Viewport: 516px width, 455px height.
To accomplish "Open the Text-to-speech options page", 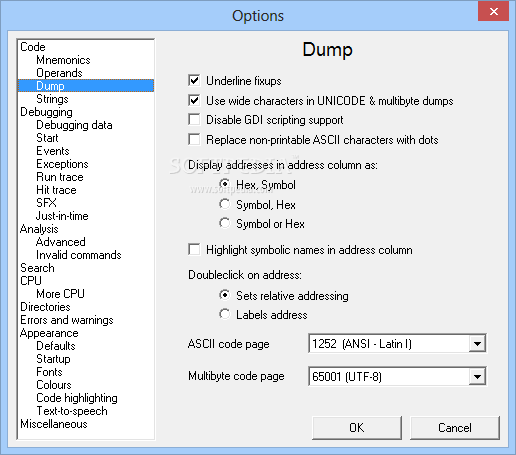I will click(x=72, y=411).
